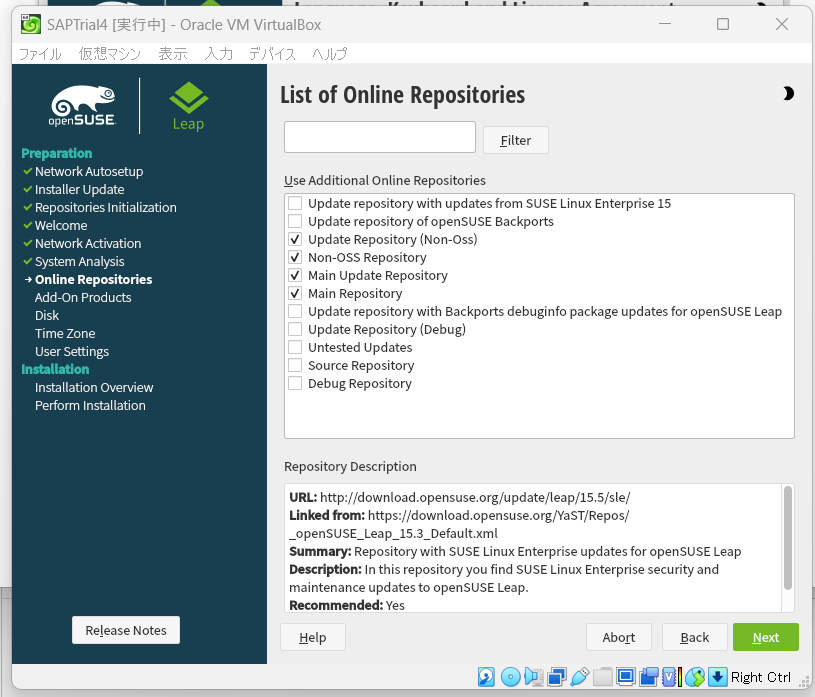Screen dimensions: 815x697
Task: Uncheck Main Repository checkbox
Action: coord(295,293)
